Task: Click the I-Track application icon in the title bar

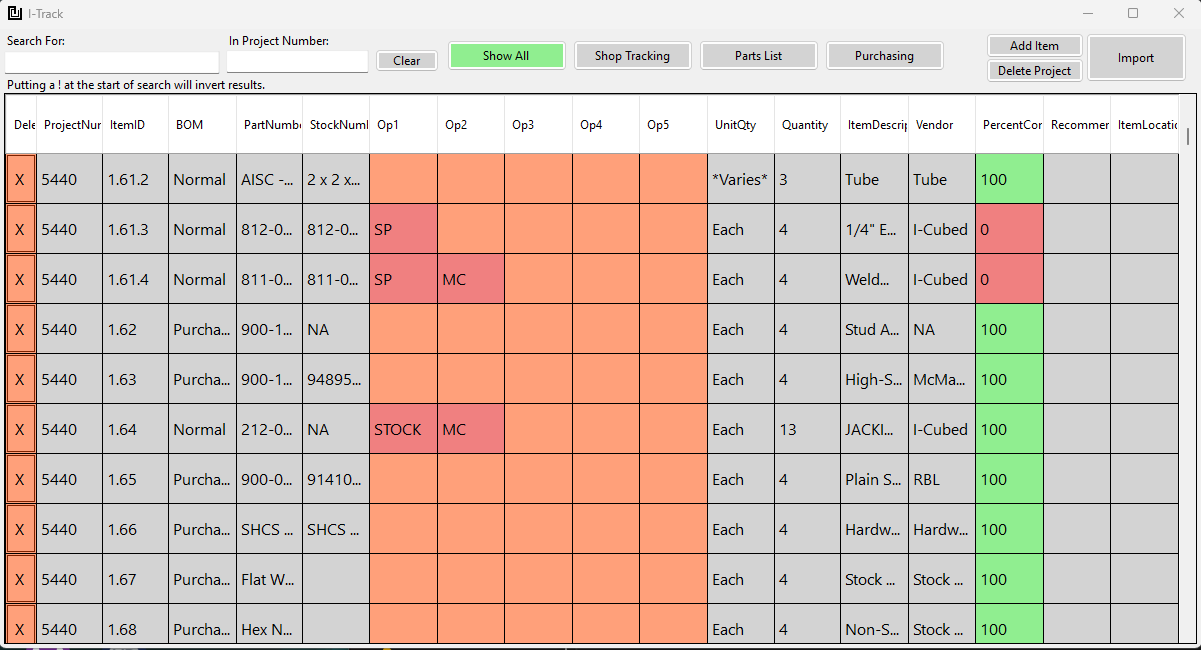Action: click(12, 13)
